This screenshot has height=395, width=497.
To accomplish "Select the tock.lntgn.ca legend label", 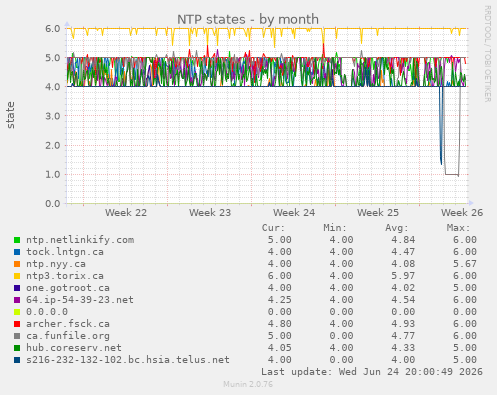I will [x=65, y=252].
